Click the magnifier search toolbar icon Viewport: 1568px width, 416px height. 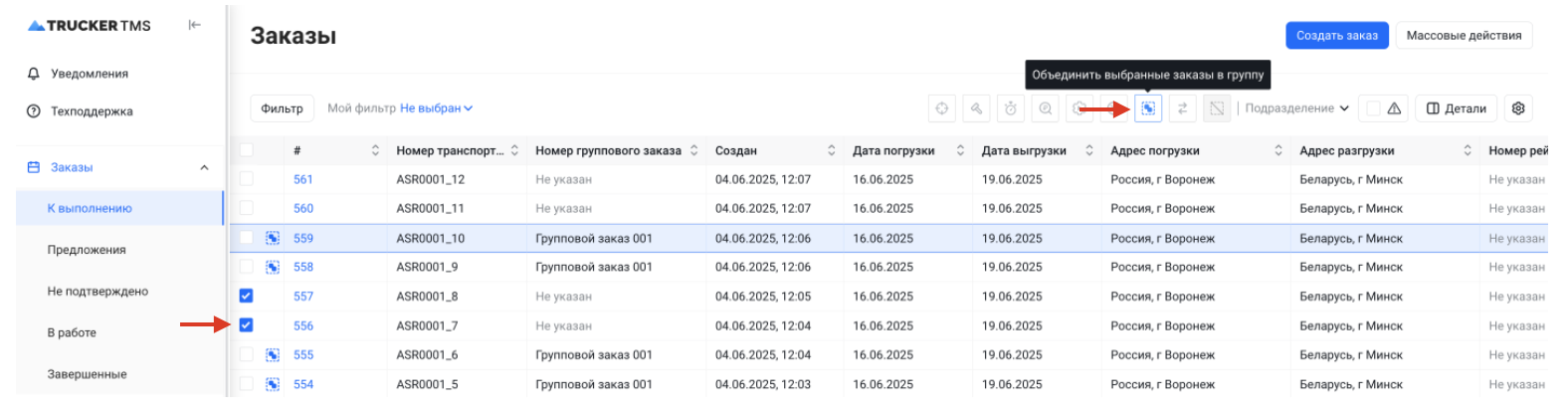click(x=1045, y=108)
